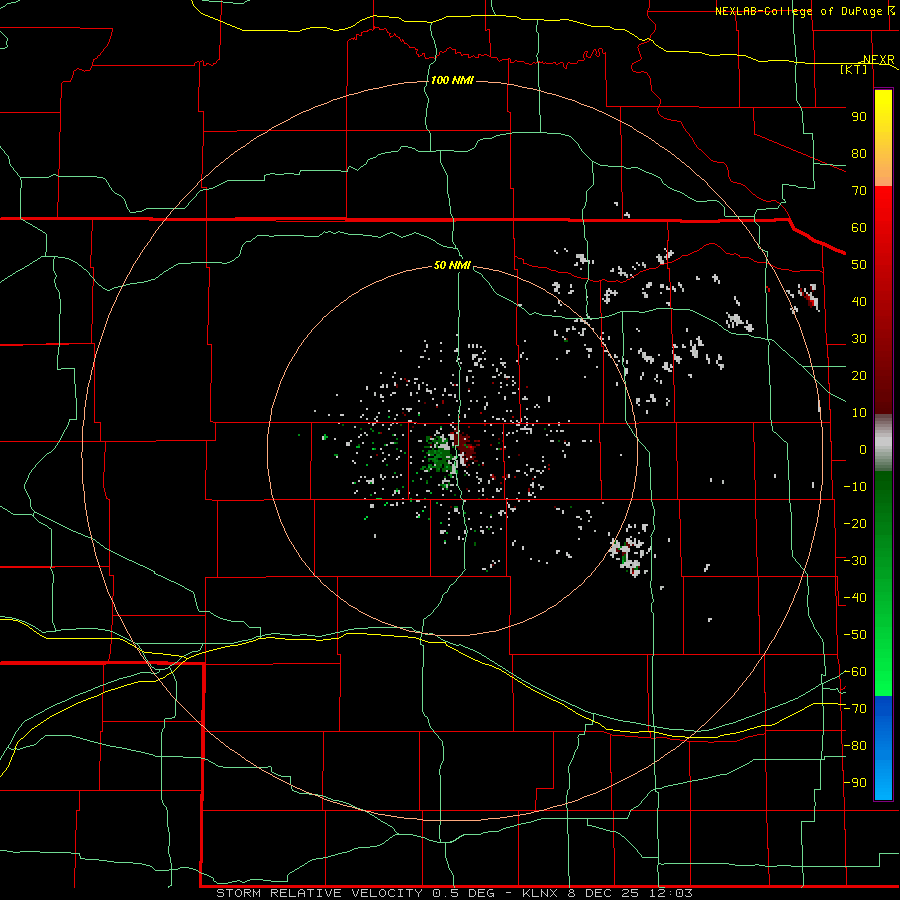The image size is (900, 900).
Task: Click the "-20" scale value
Action: 855,523
